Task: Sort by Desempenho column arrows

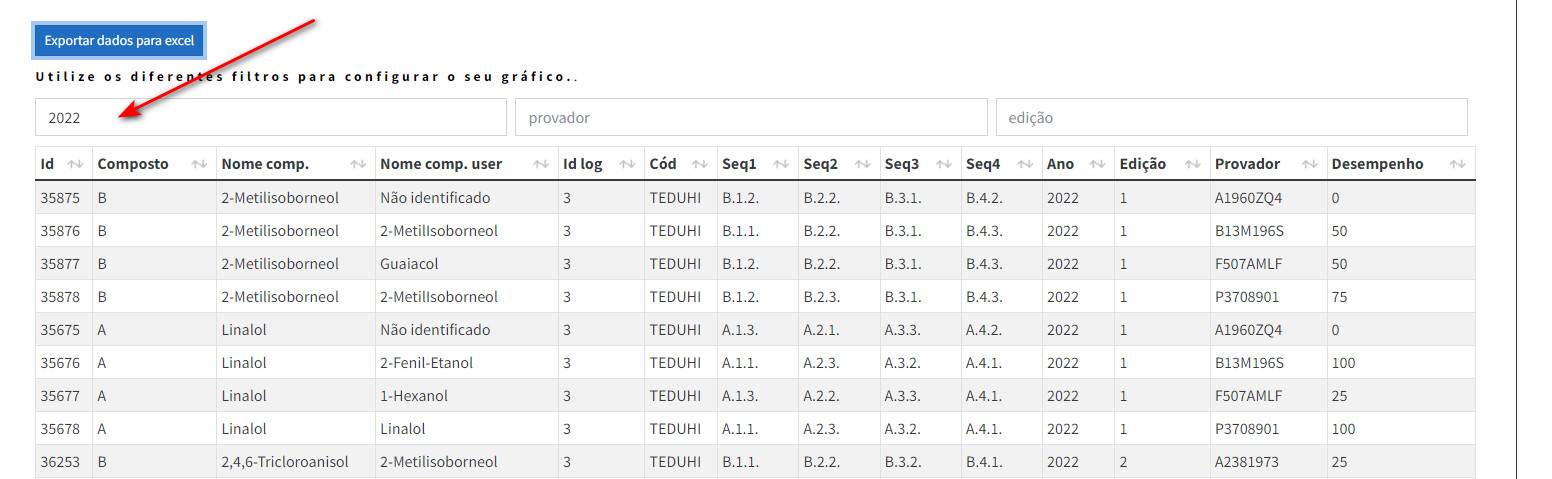Action: pyautogui.click(x=1457, y=164)
